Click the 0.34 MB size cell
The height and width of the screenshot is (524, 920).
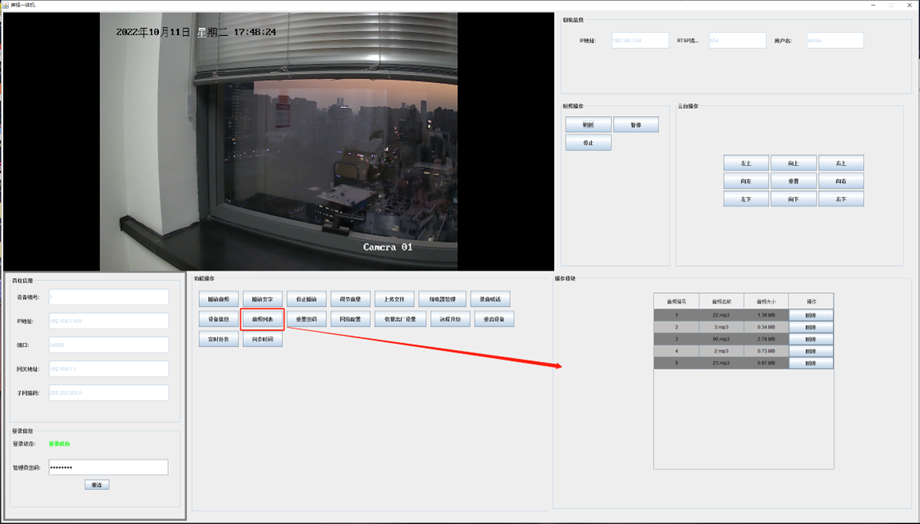[x=766, y=327]
